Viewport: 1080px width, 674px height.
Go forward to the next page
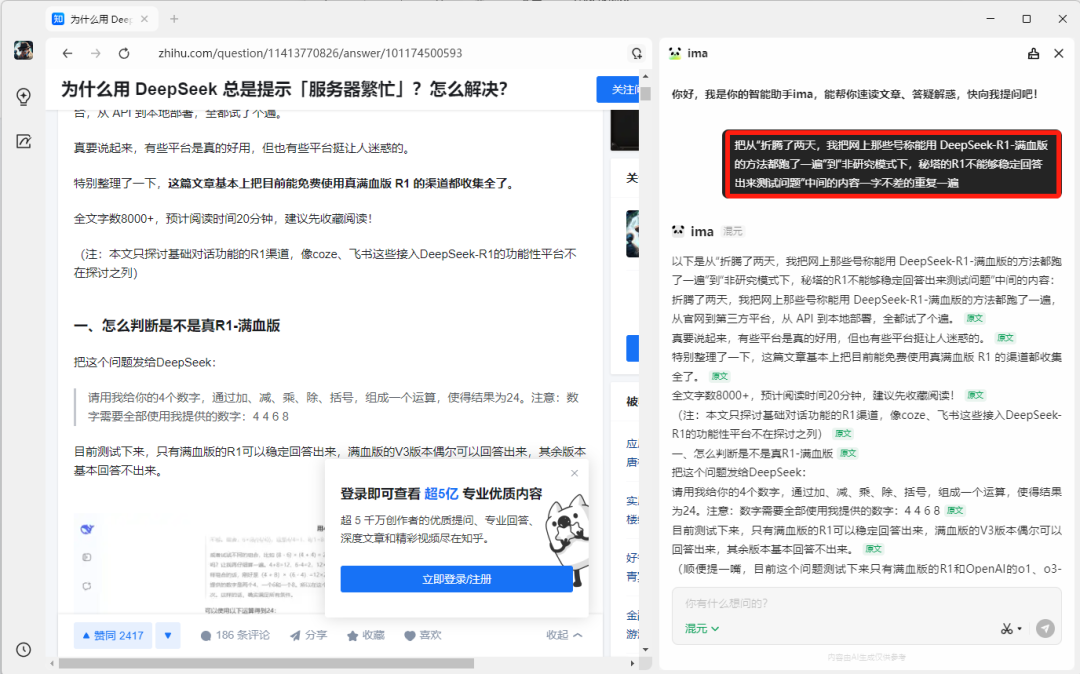96,53
